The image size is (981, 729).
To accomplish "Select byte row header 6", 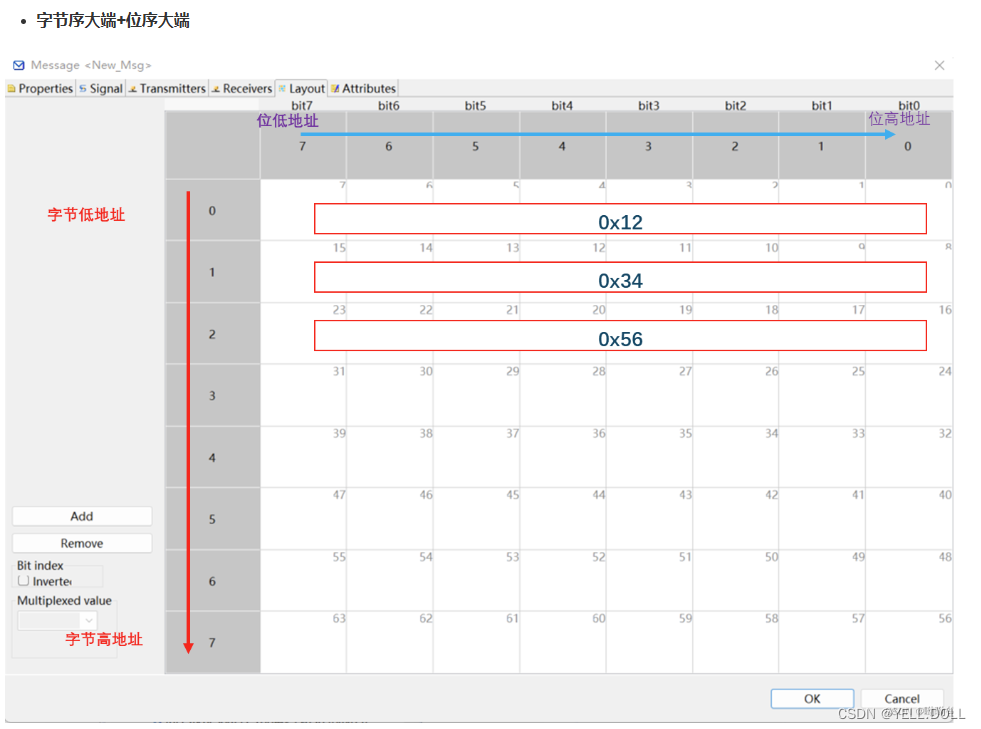I will point(213,581).
